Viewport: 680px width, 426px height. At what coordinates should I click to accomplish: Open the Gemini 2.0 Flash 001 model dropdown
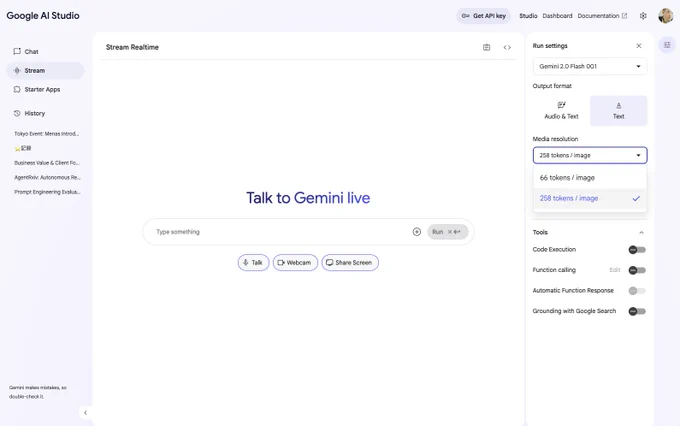[x=590, y=66]
